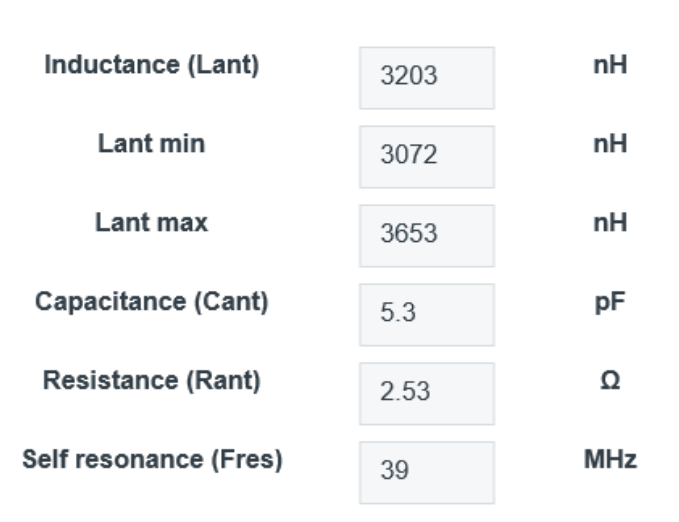Focus the Lant min value field
Screen dimensions: 679x522
(427, 156)
